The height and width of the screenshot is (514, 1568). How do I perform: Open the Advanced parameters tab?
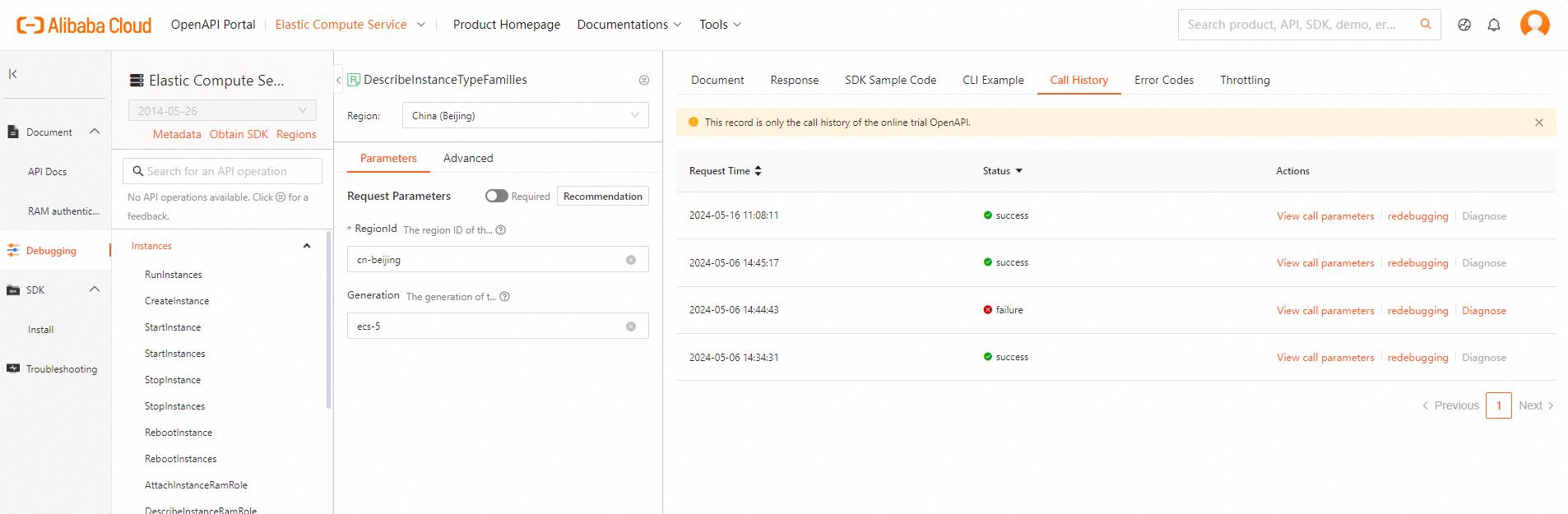(x=468, y=158)
